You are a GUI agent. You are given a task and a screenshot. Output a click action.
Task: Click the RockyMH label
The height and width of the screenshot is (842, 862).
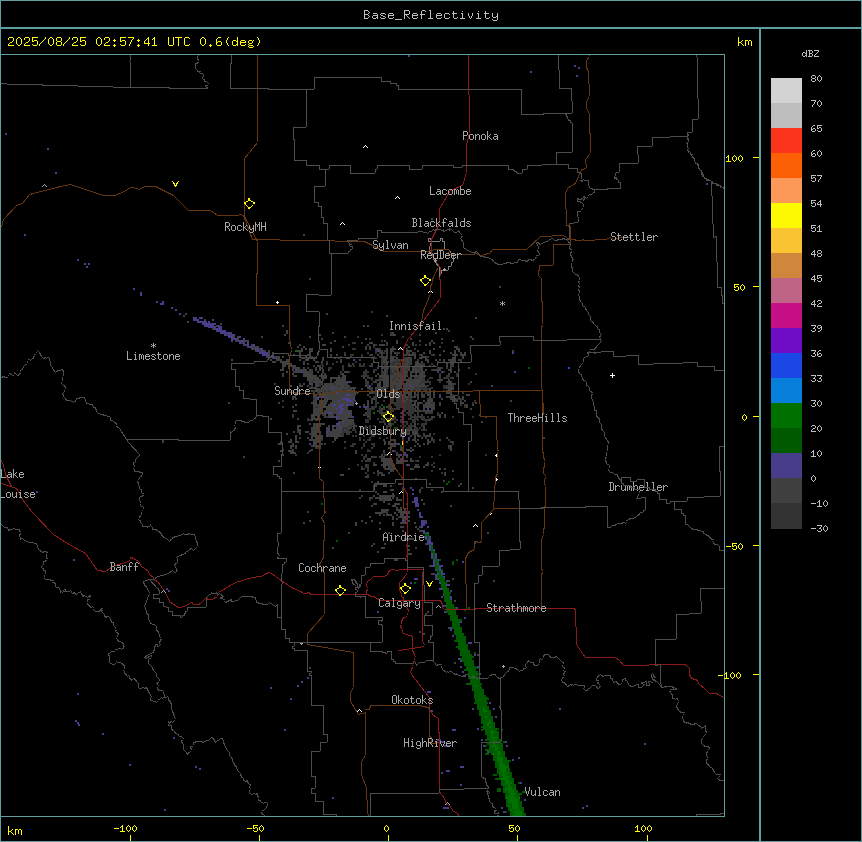pyautogui.click(x=245, y=227)
